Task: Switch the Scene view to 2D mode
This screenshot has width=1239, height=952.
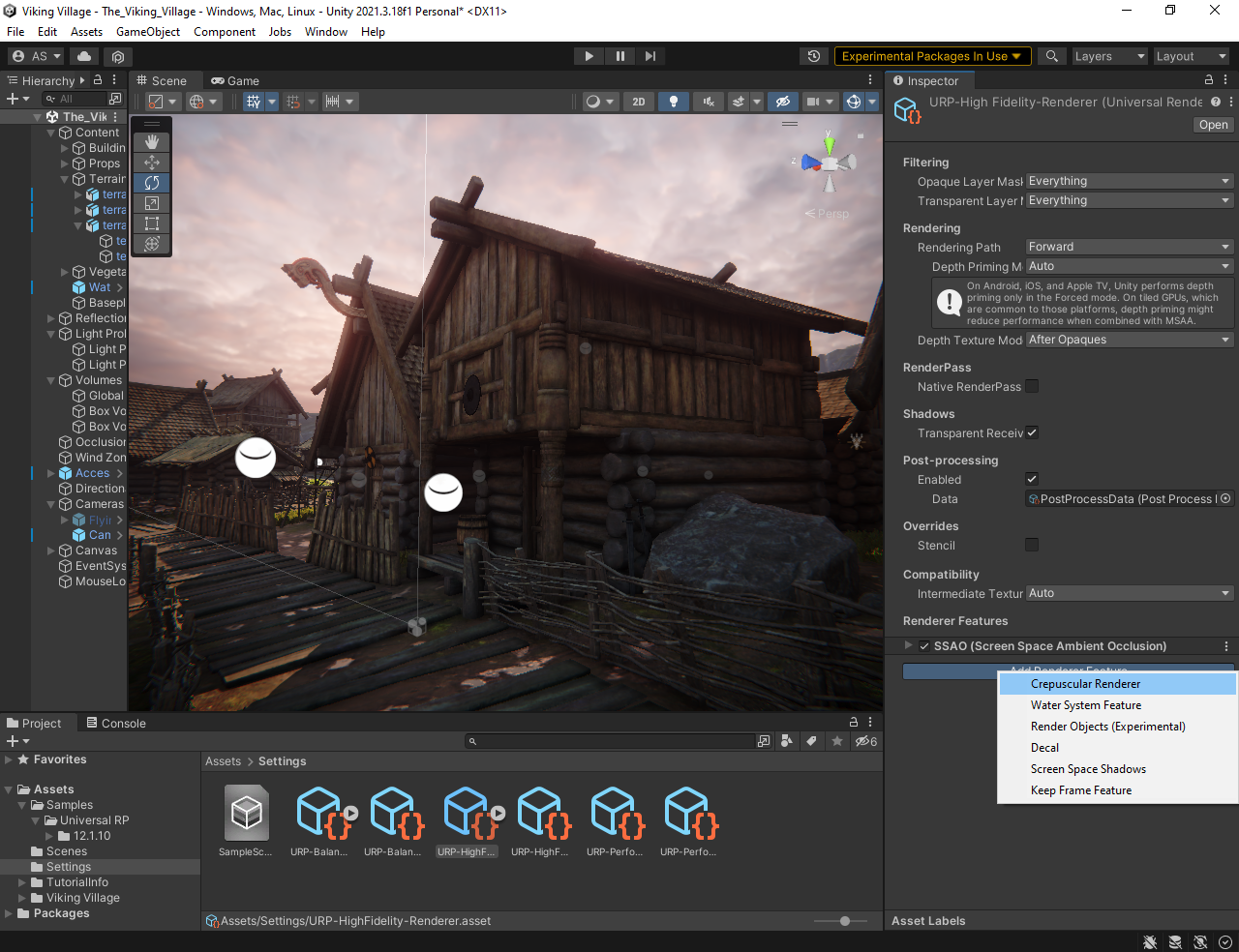Action: pyautogui.click(x=639, y=101)
